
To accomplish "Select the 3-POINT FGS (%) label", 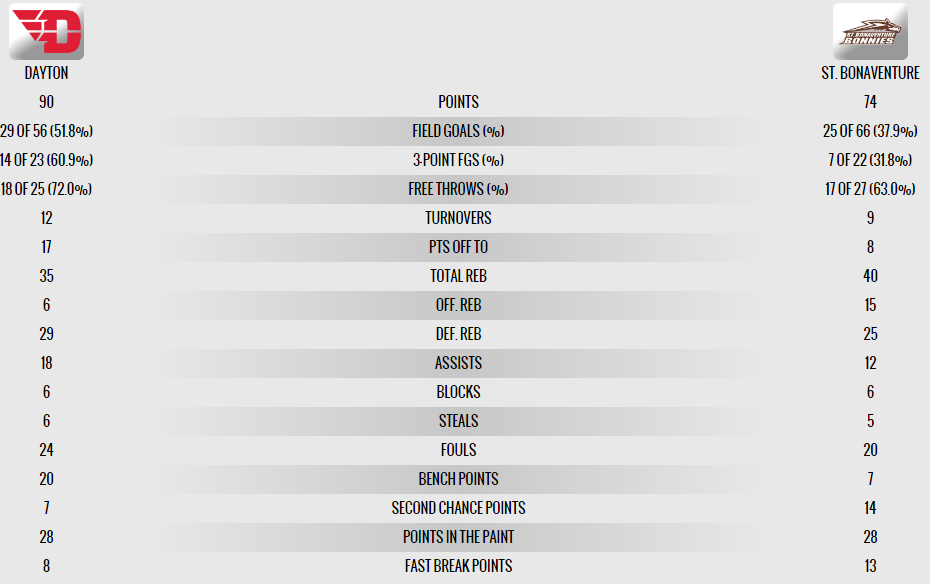I will (x=458, y=160).
